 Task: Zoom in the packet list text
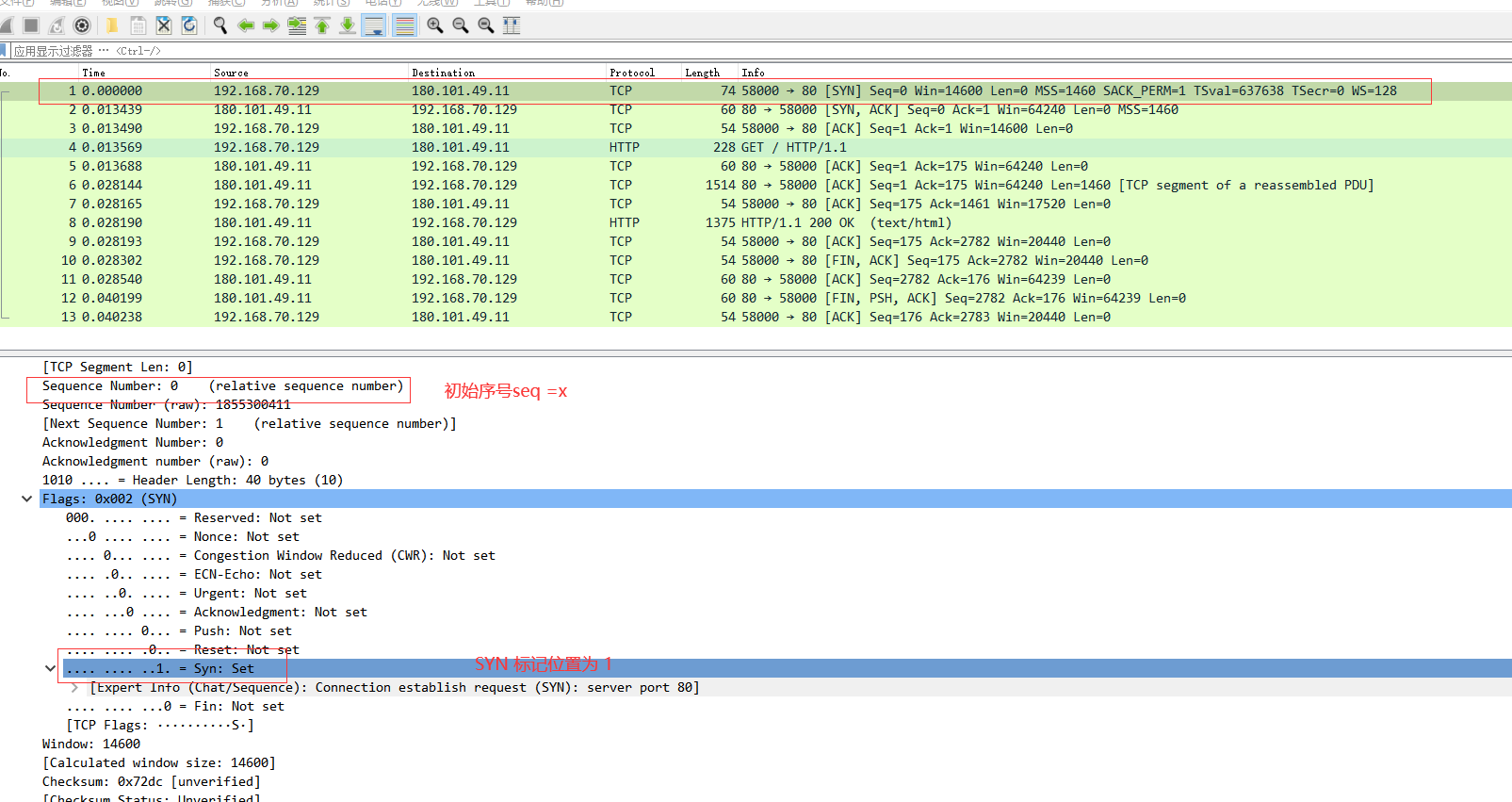pos(435,25)
